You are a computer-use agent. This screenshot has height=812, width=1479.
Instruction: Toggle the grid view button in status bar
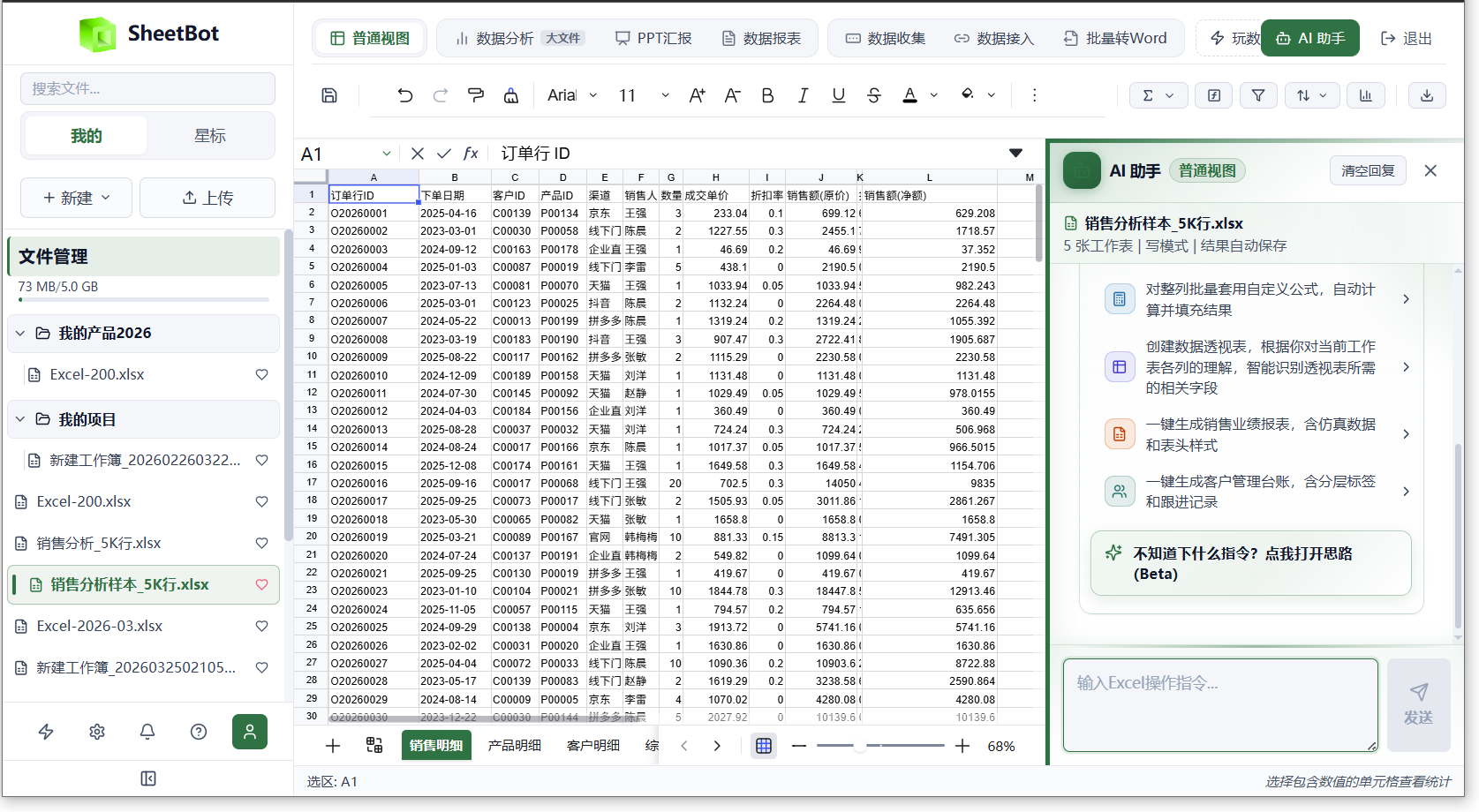coord(764,746)
